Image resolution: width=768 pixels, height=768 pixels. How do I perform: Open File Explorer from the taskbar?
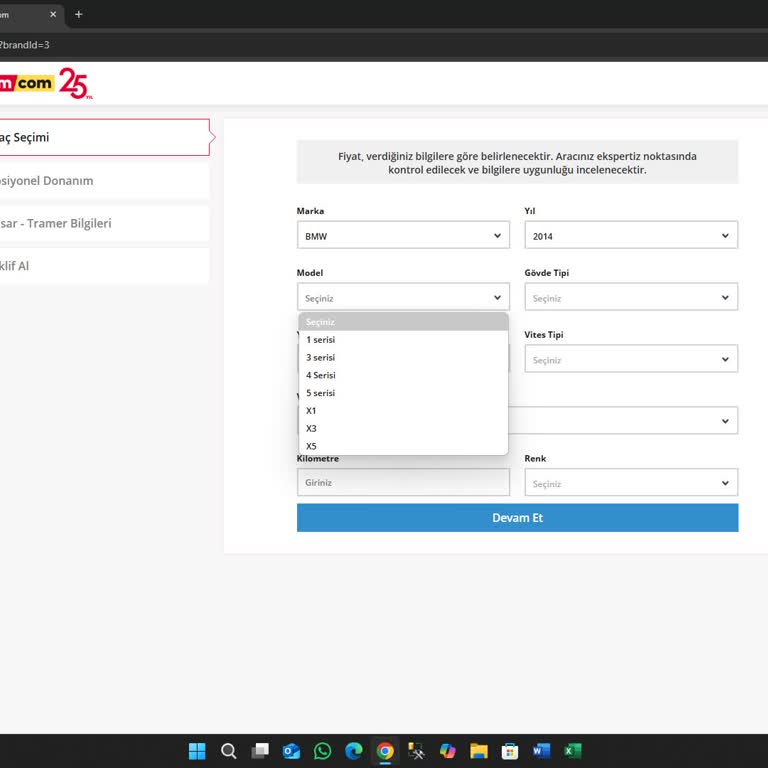coord(479,751)
